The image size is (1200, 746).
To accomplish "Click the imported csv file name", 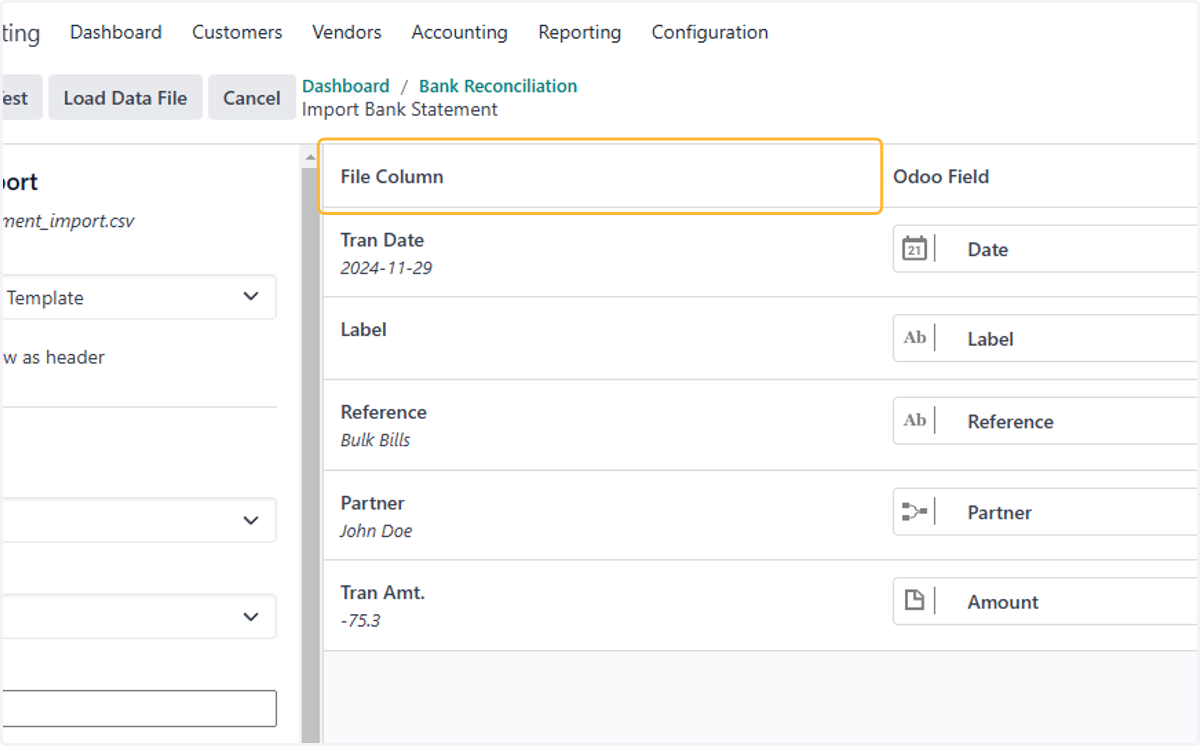I will 67,221.
